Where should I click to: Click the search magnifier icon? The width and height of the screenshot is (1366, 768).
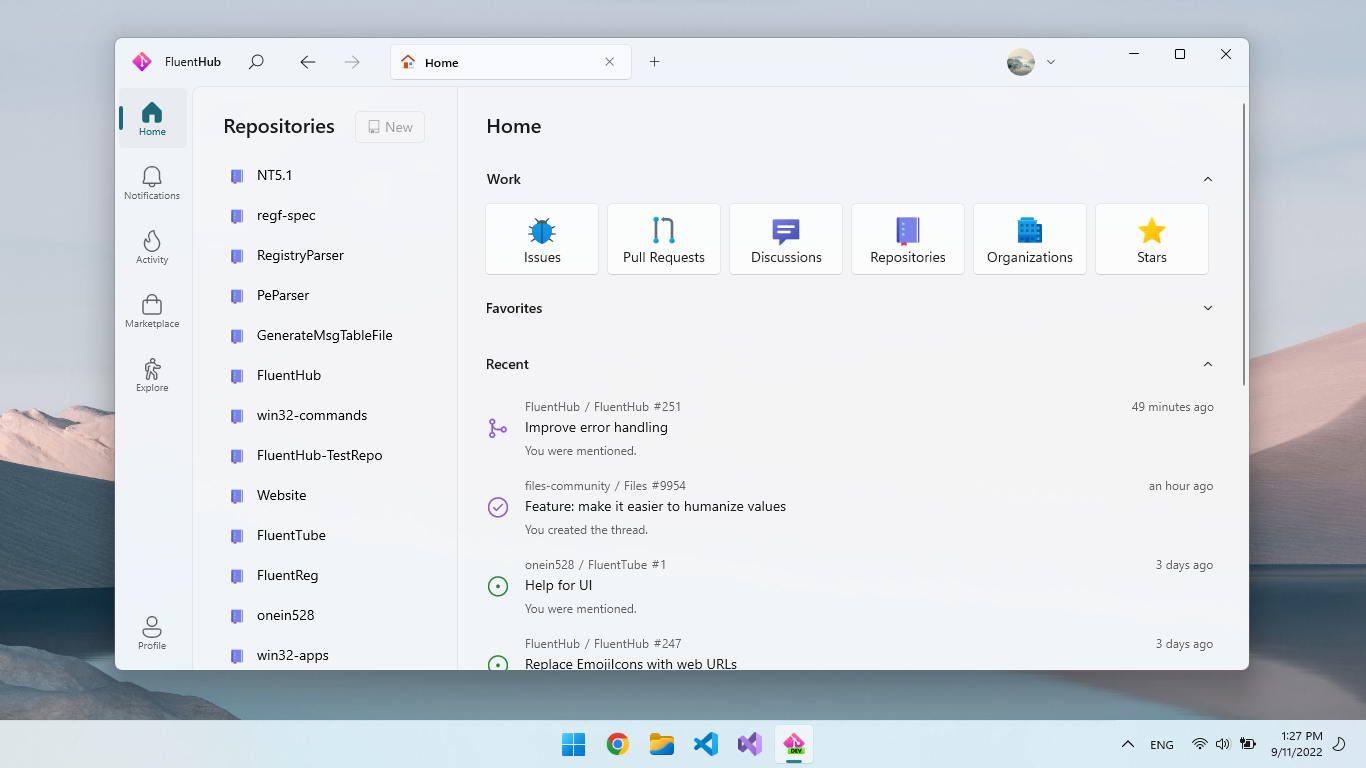(x=256, y=62)
